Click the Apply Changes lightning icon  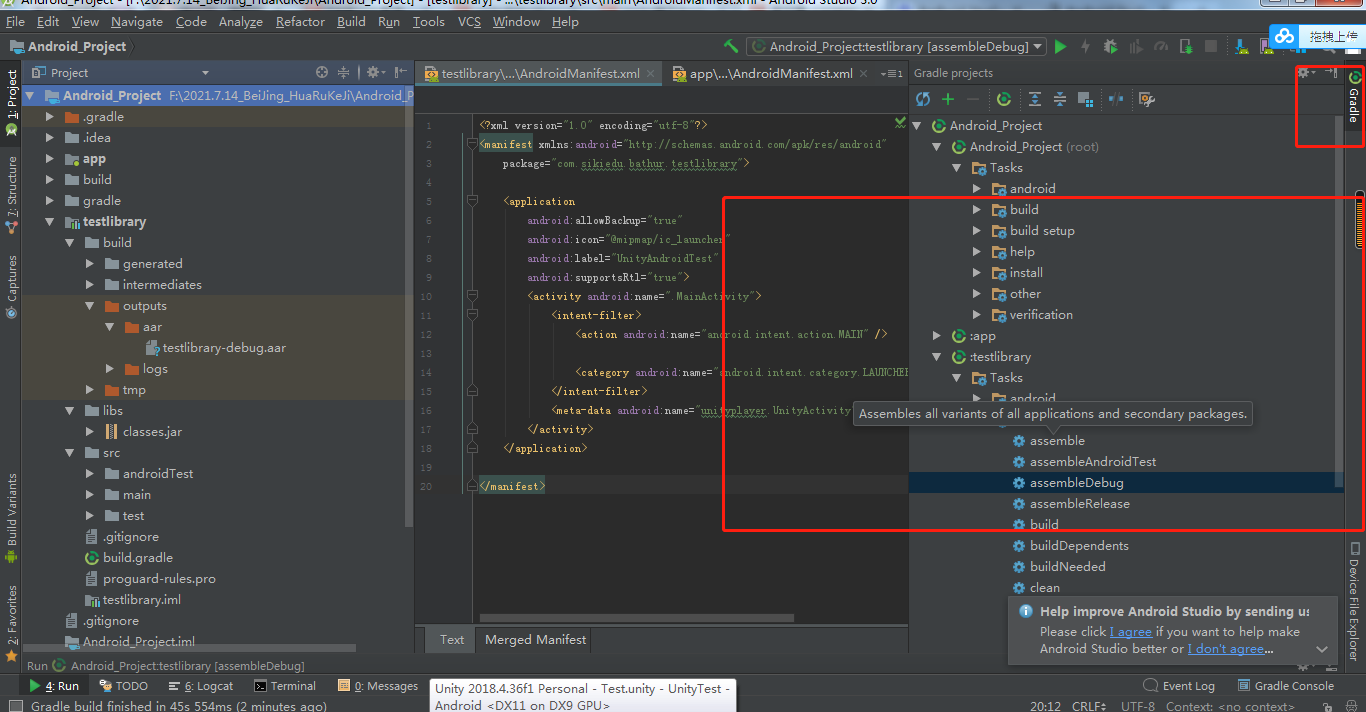pyautogui.click(x=1086, y=46)
